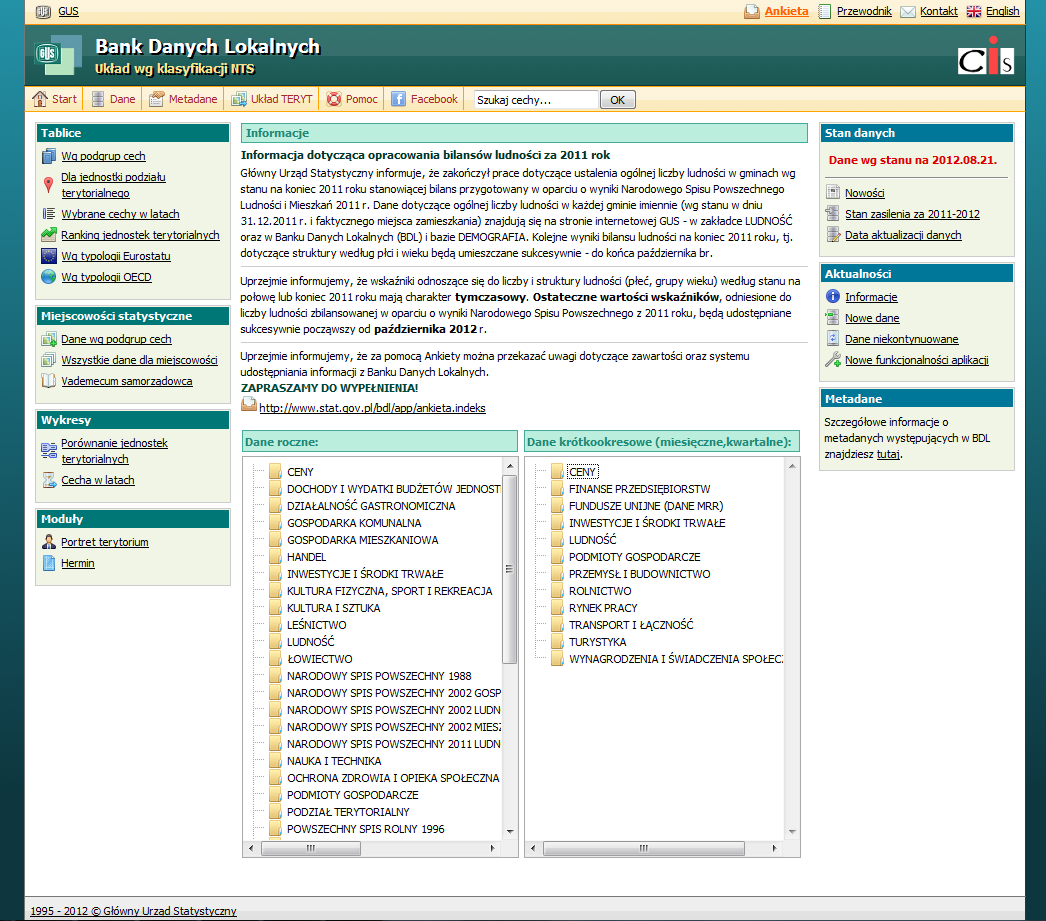Open the Dane menu item
The width and height of the screenshot is (1046, 921).
point(122,99)
